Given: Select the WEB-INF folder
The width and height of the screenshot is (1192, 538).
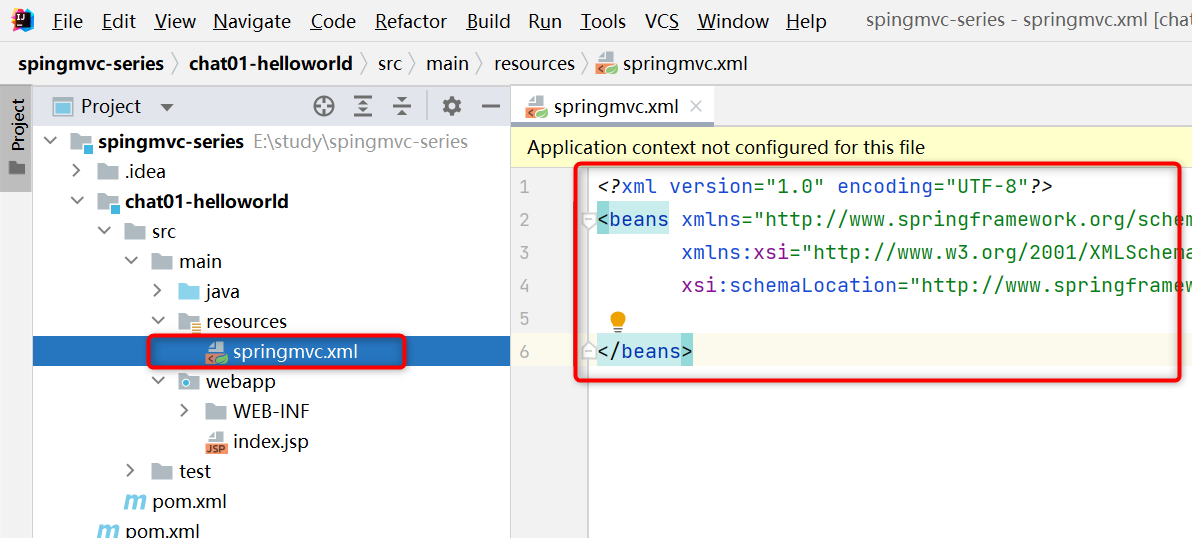Looking at the screenshot, I should coord(271,411).
